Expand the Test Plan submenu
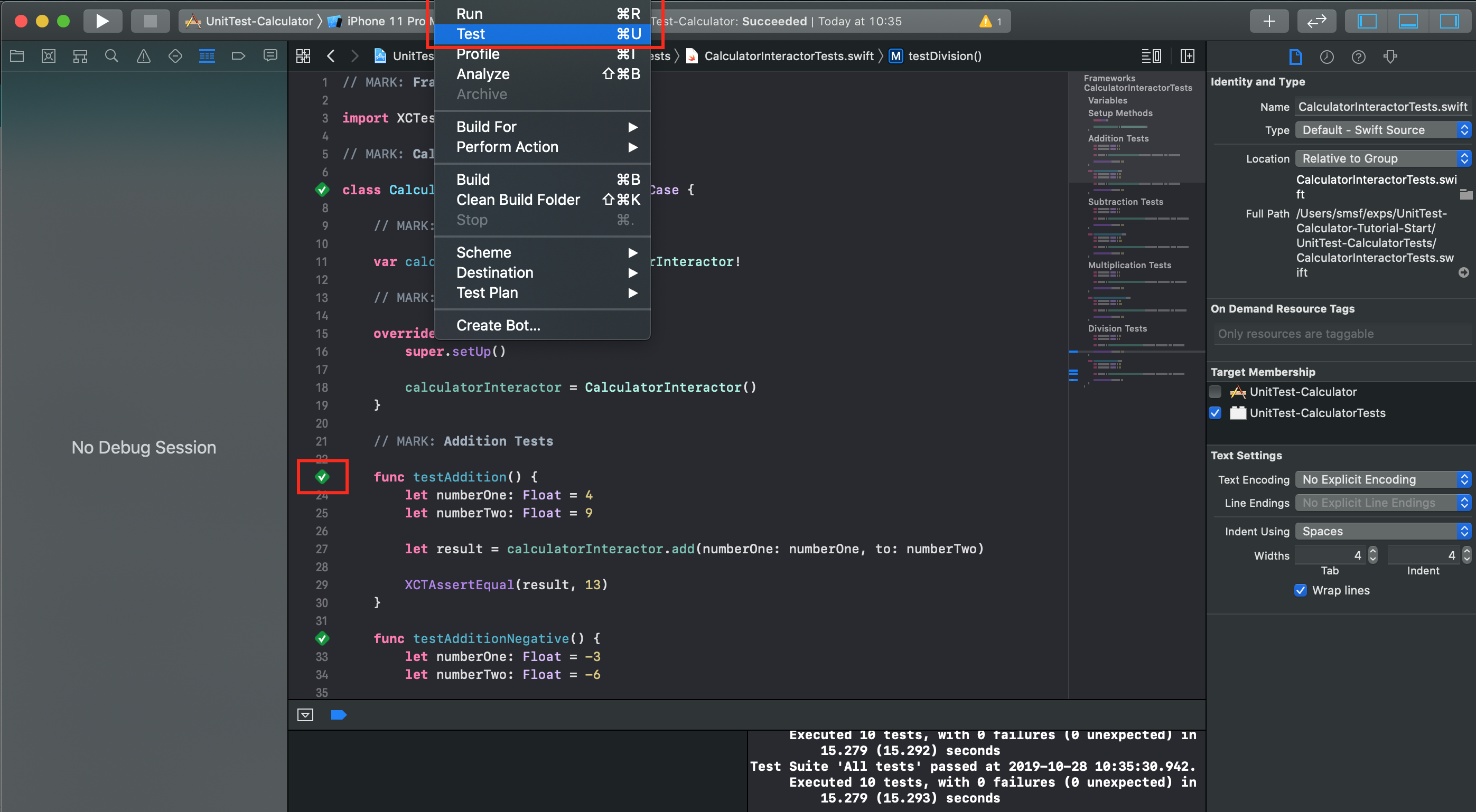The width and height of the screenshot is (1476, 812). pyautogui.click(x=543, y=292)
